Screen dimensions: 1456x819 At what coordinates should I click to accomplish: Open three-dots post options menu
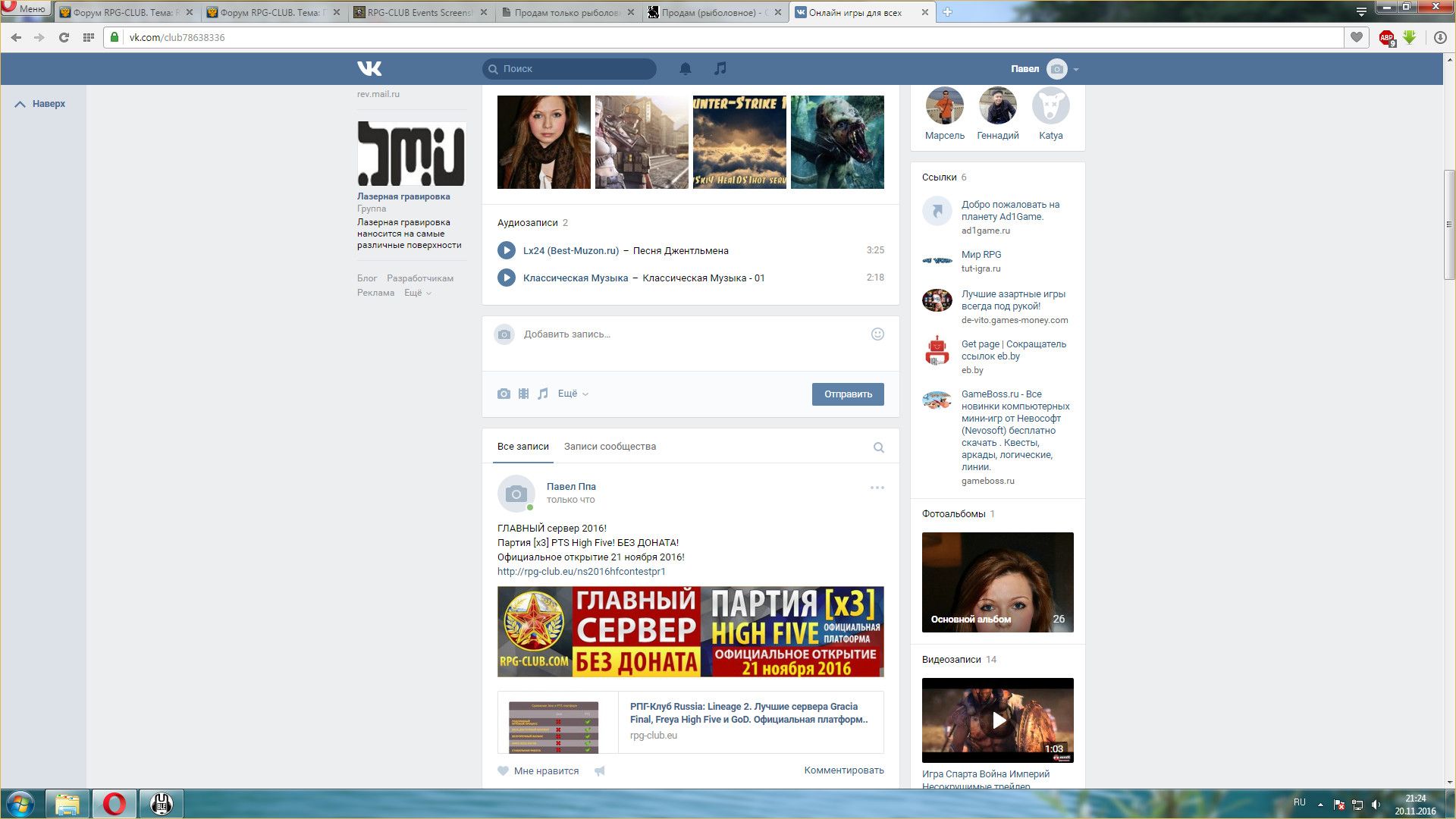877,488
